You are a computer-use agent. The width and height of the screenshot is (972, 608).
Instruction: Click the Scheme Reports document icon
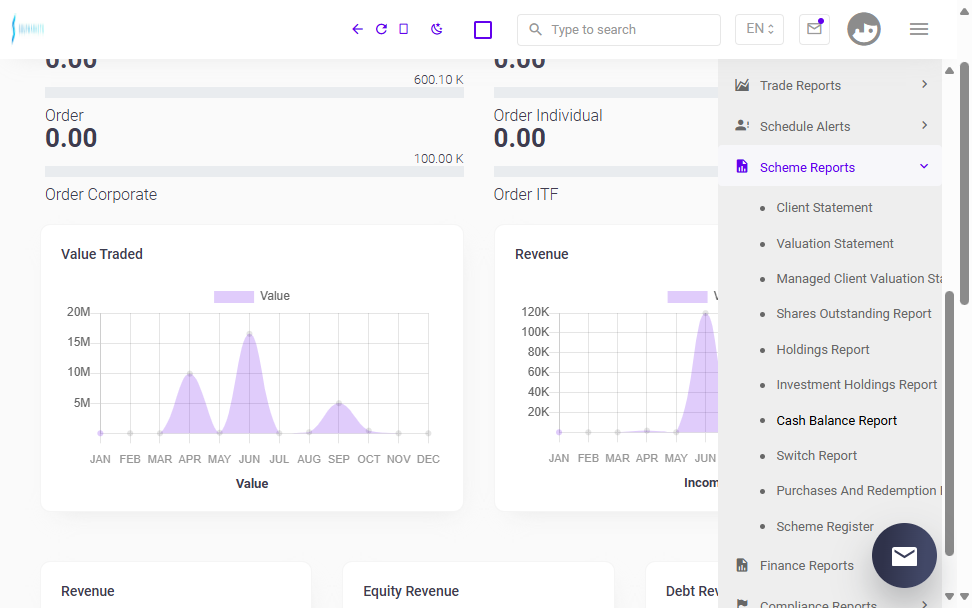pyautogui.click(x=742, y=166)
